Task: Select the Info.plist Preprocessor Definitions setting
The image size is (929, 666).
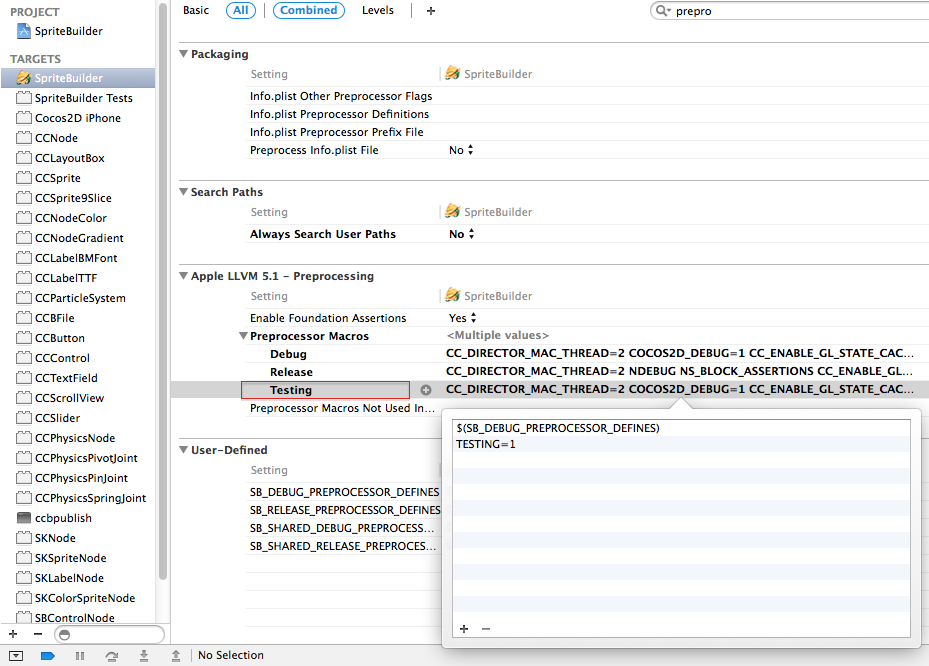Action: click(339, 114)
